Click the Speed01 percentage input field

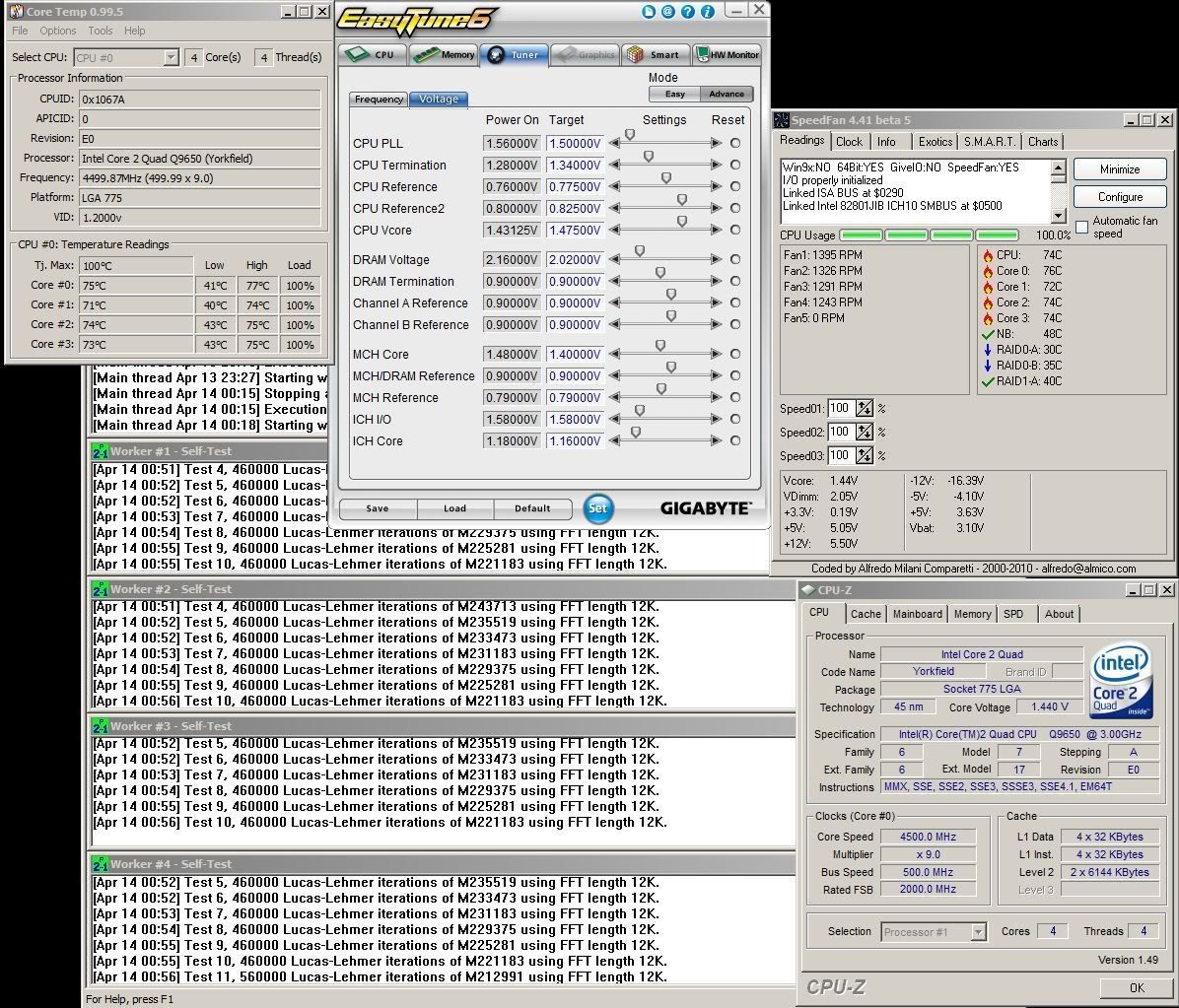coord(842,408)
